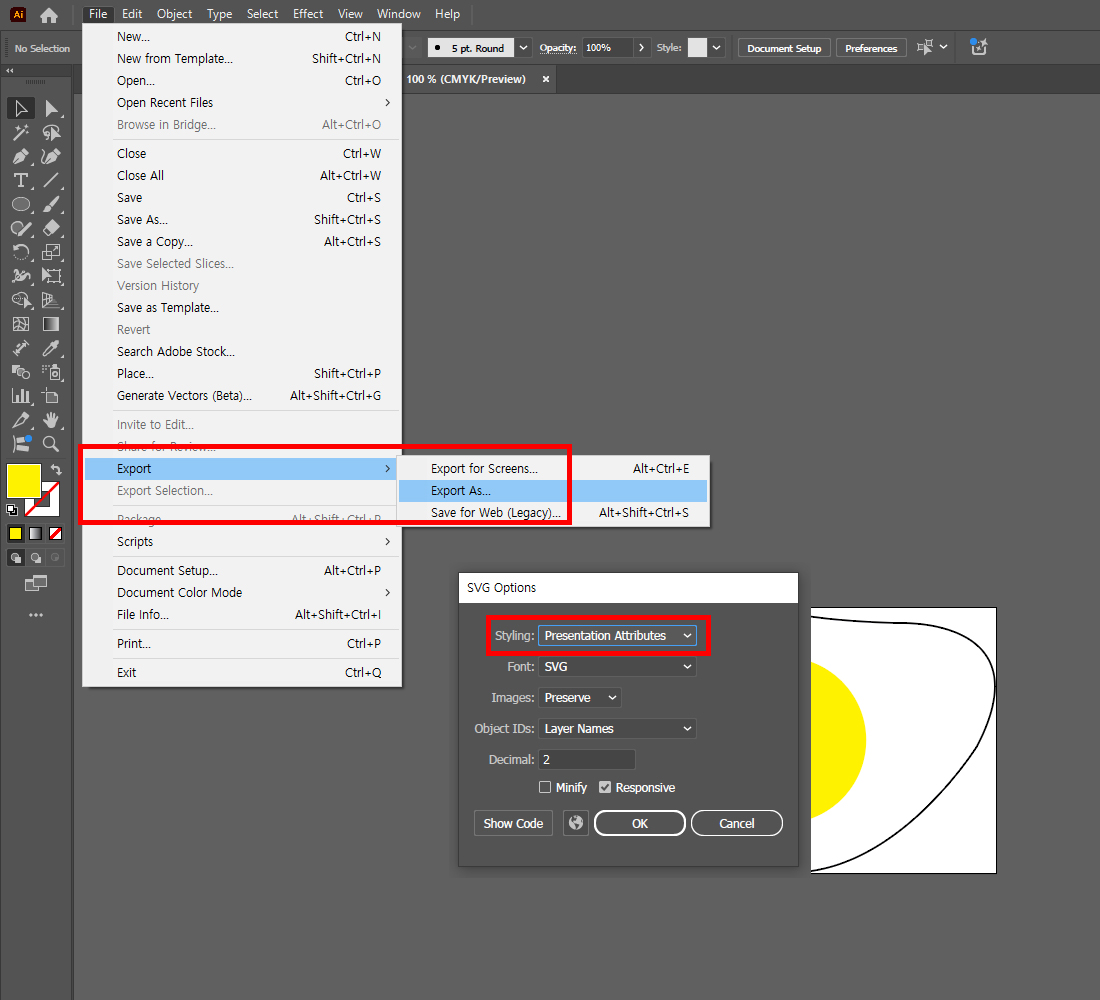Set the paint mode to Color
1100x1000 pixels.
pos(15,533)
